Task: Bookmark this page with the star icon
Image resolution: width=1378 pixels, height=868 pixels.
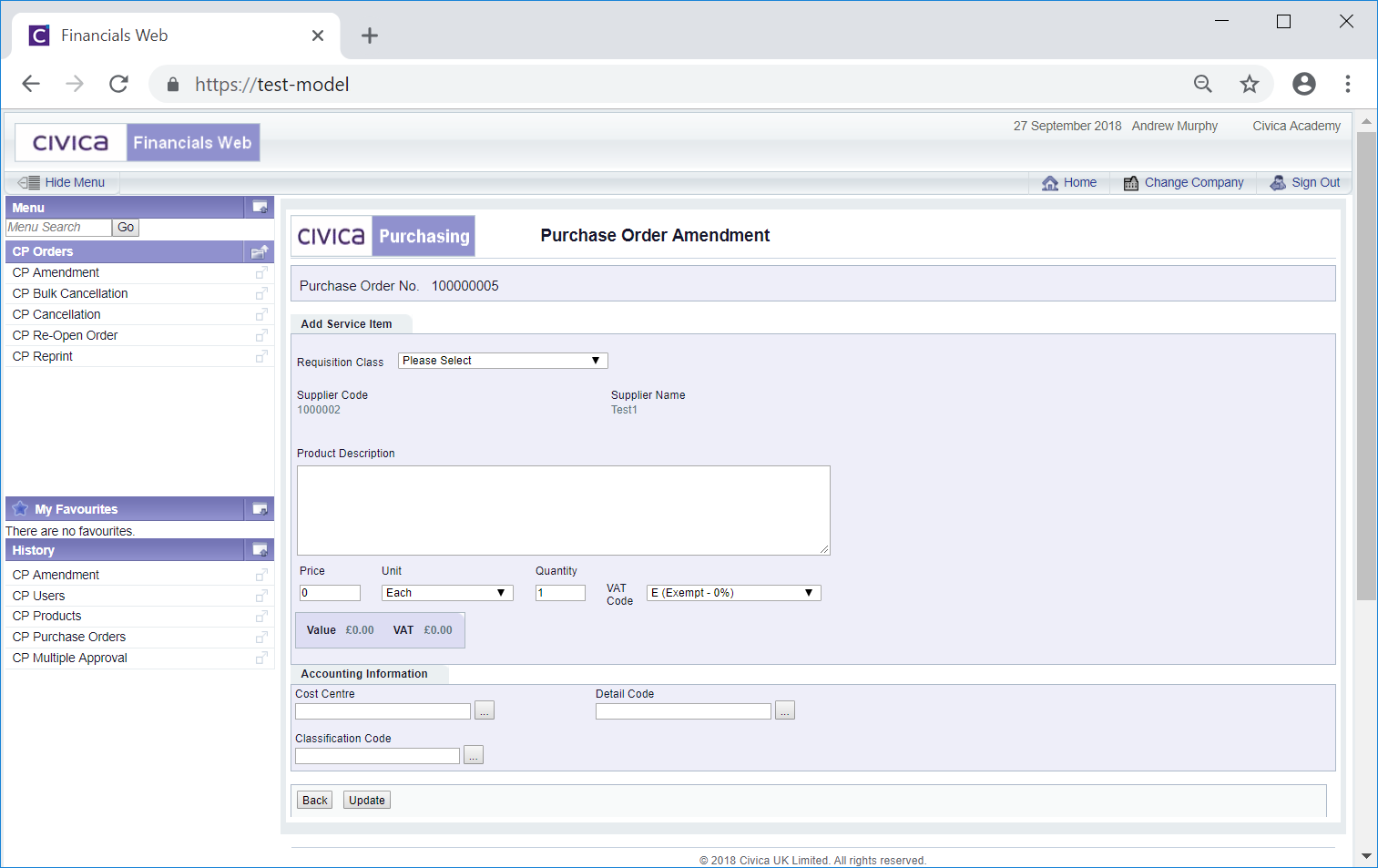Action: coord(1250,84)
